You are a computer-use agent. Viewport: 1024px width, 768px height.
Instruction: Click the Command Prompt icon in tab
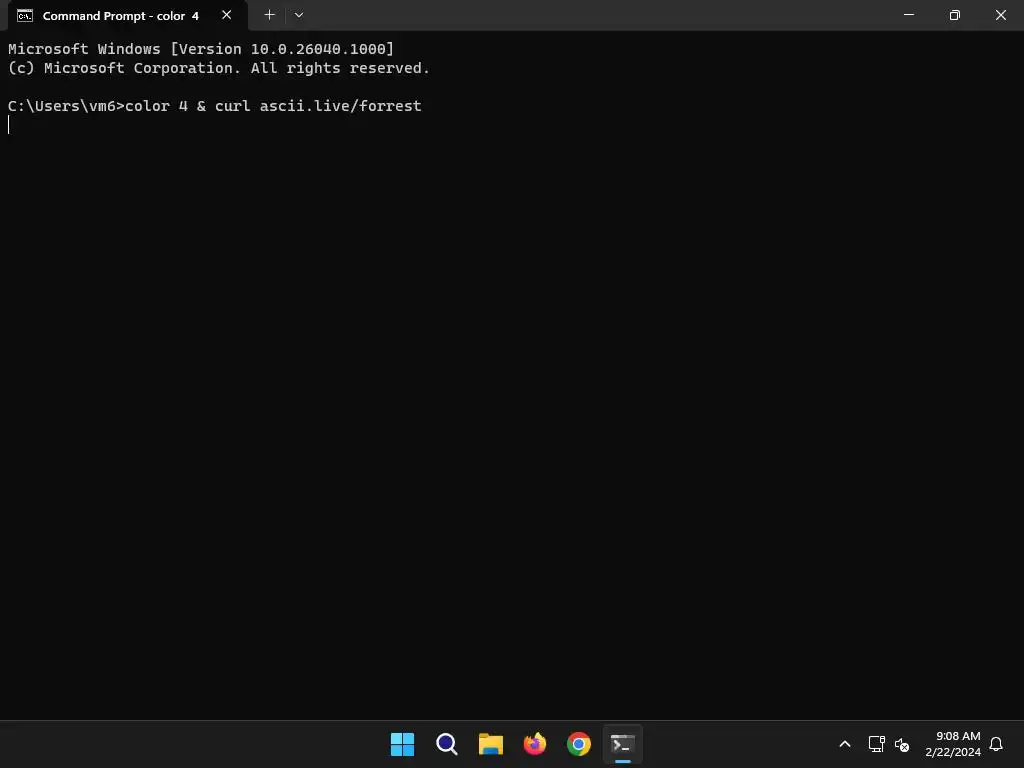[25, 16]
